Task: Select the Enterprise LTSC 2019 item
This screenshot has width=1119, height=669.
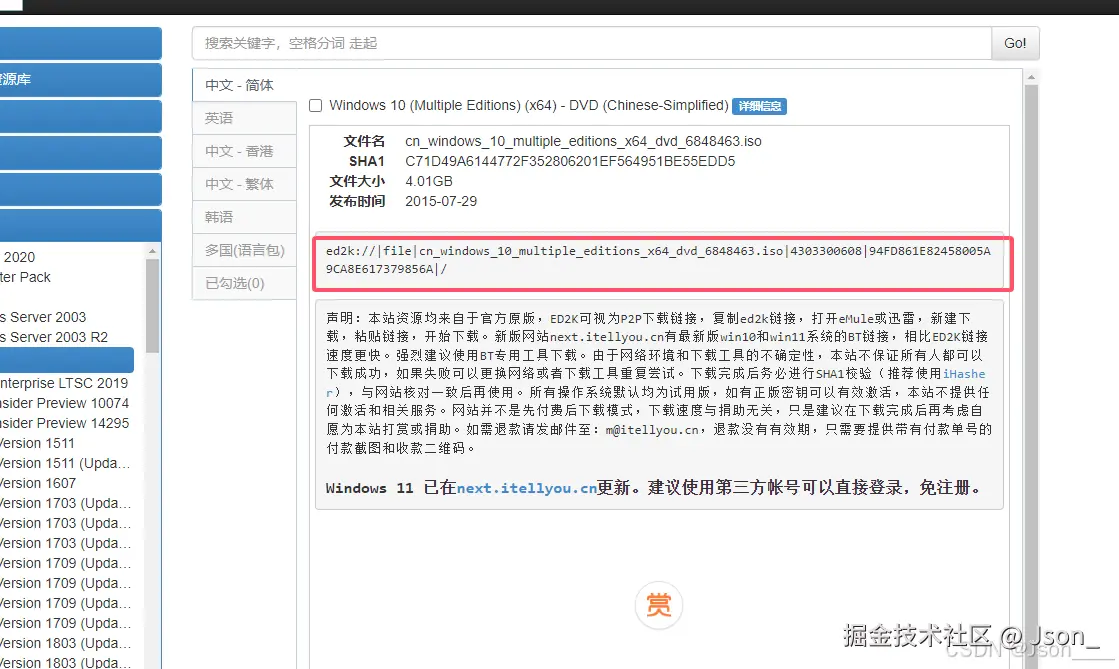Action: (64, 383)
